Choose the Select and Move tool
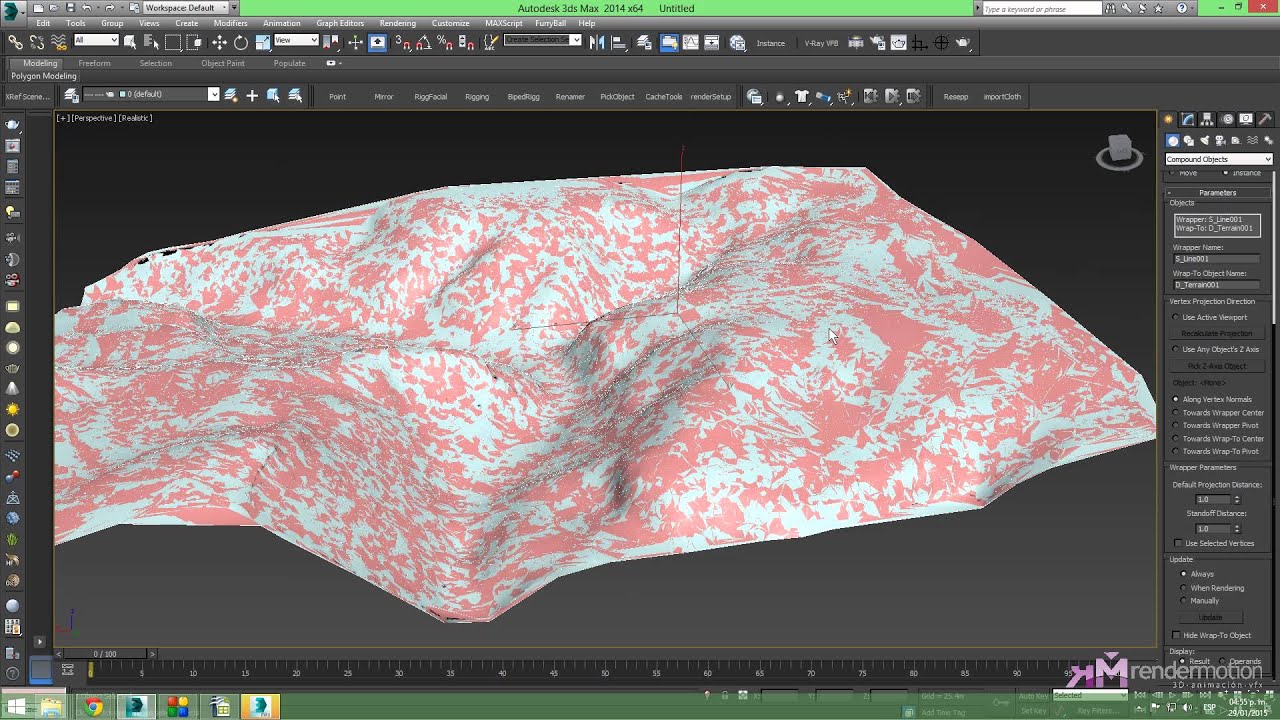The height and width of the screenshot is (720, 1280). tap(219, 42)
